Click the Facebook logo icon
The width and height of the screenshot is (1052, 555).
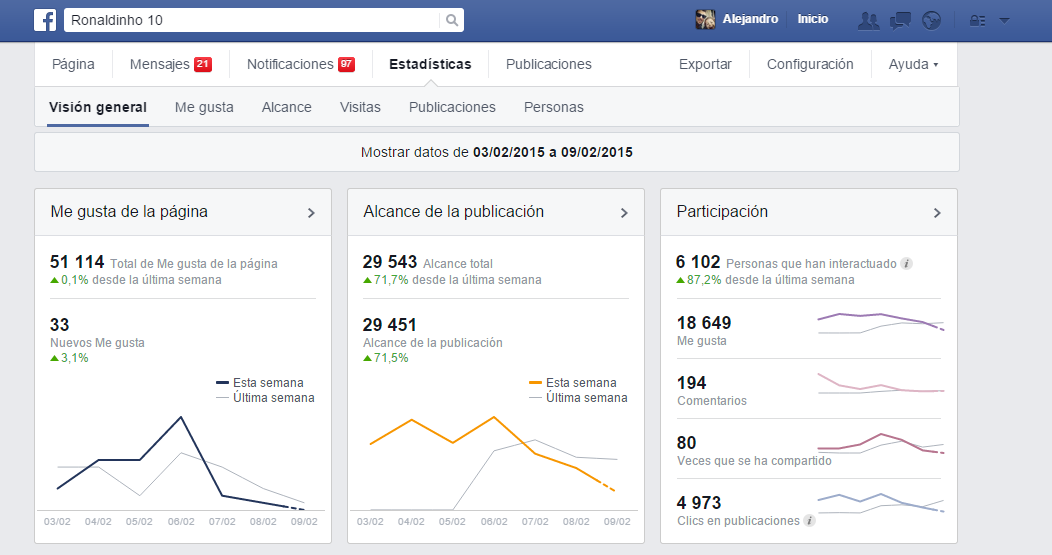click(45, 20)
